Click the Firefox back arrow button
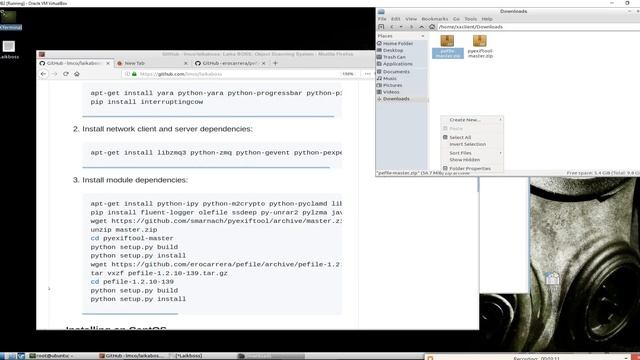 [x=44, y=74]
